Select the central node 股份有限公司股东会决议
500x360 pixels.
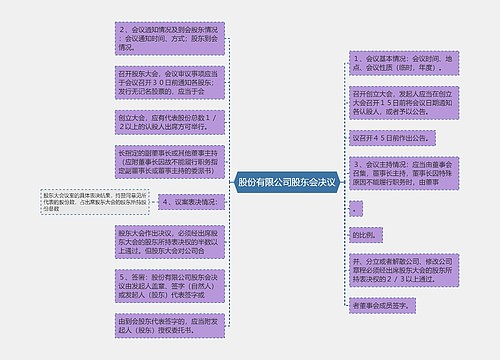click(x=287, y=182)
